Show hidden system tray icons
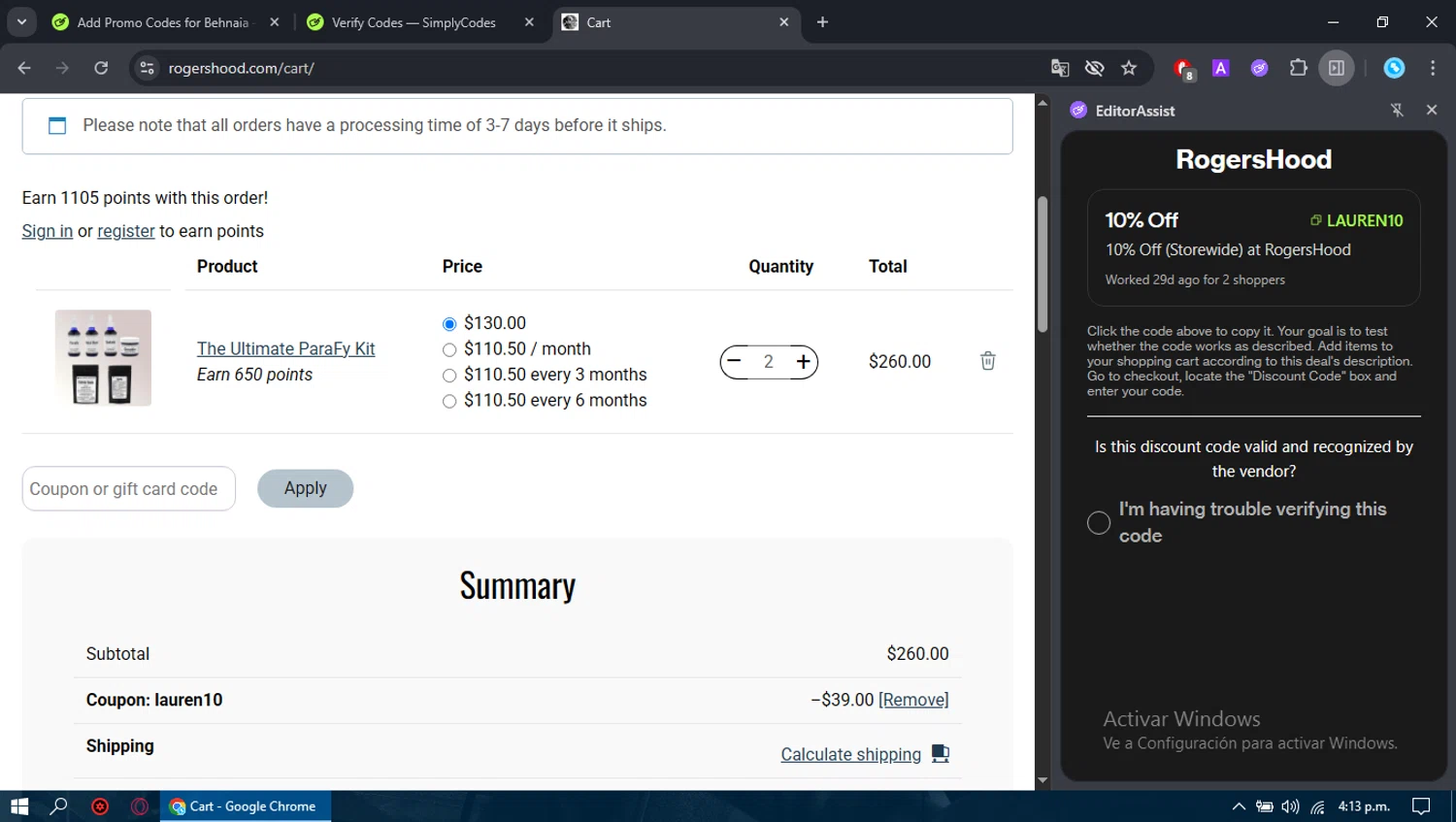1456x822 pixels. point(1239,806)
